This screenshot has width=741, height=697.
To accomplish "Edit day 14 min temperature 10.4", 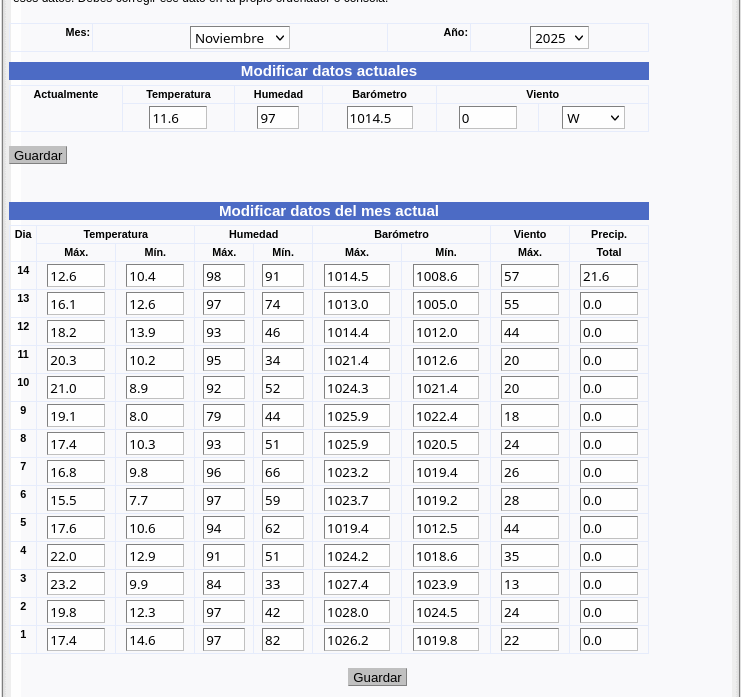I will coord(155,275).
